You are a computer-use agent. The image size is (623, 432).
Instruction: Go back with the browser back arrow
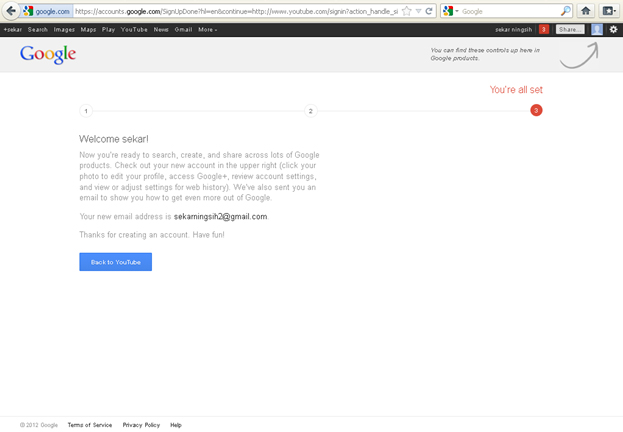coord(11,11)
